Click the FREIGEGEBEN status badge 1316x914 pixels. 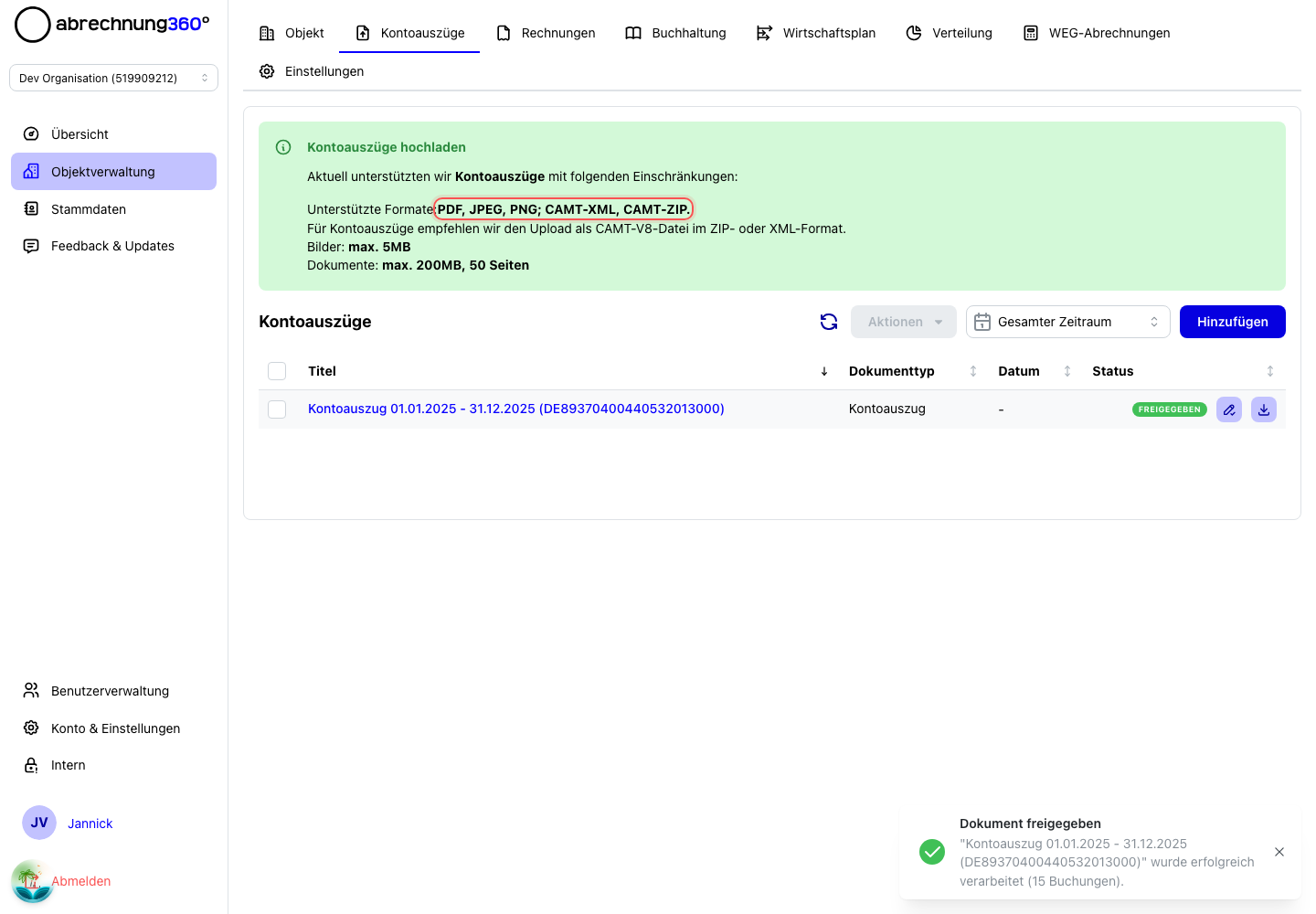(x=1170, y=409)
